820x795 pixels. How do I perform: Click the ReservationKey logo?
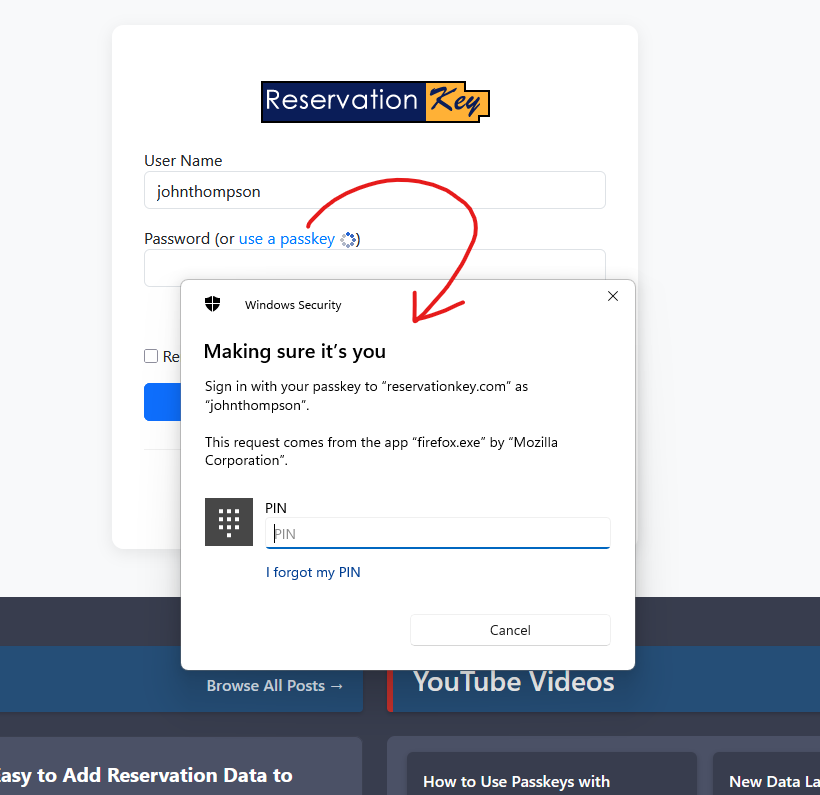(x=375, y=102)
